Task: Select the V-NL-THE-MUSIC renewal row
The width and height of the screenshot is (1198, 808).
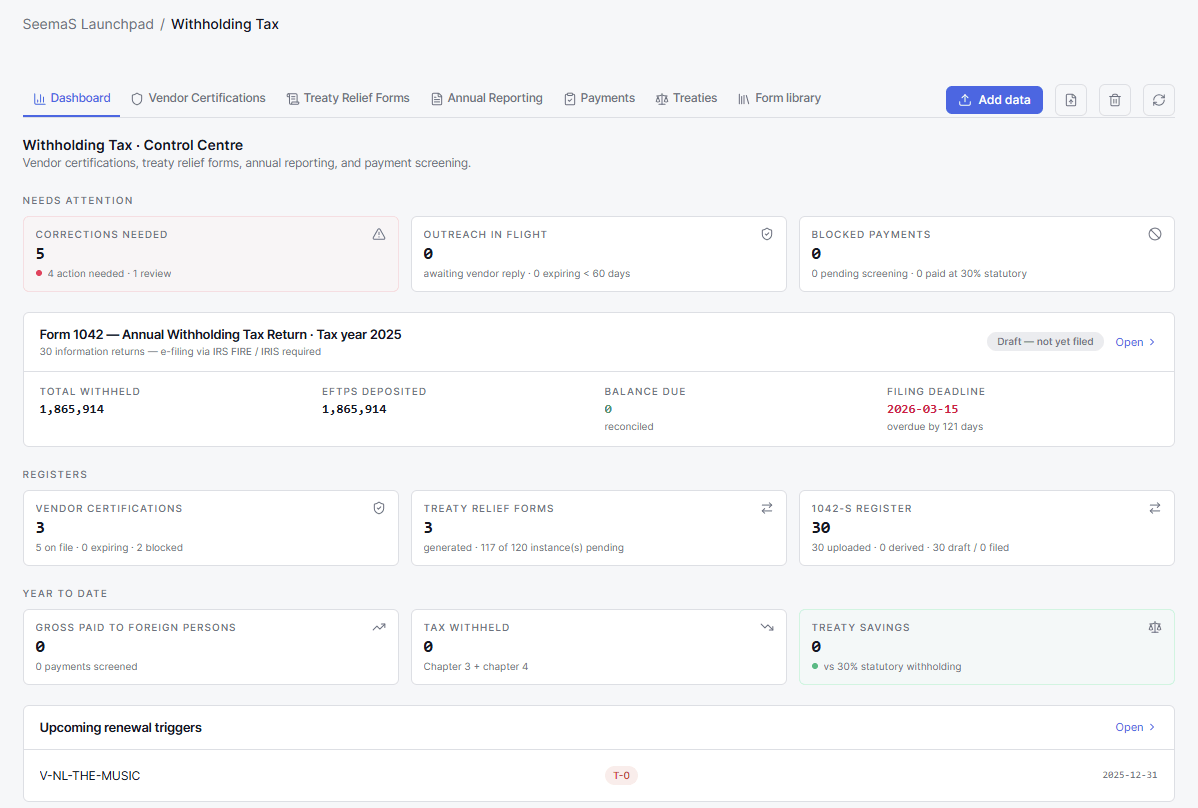Action: (599, 775)
